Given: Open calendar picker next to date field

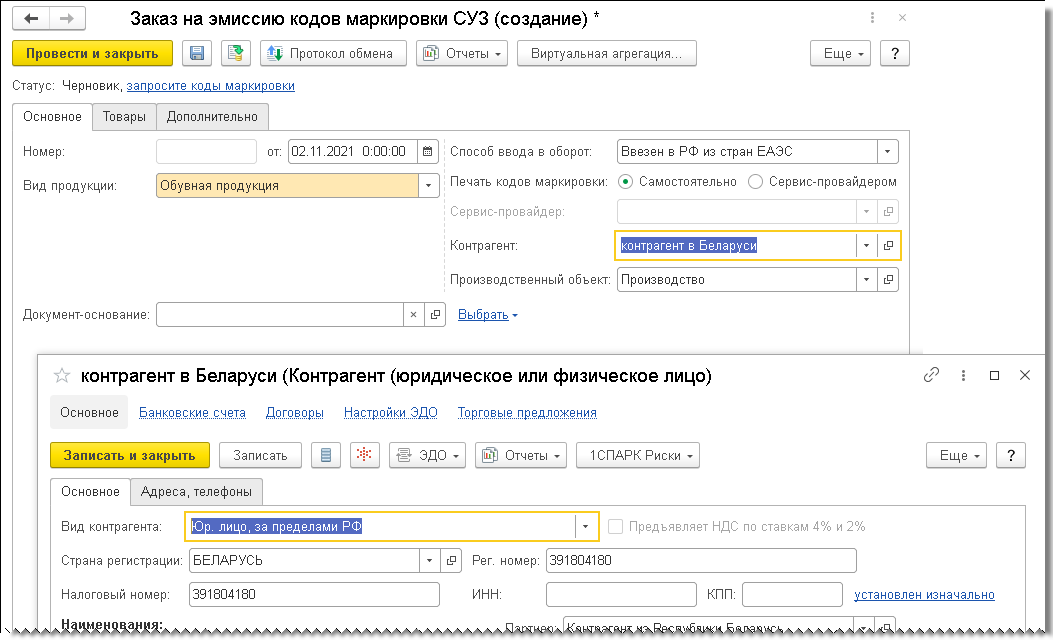Looking at the screenshot, I should [x=428, y=151].
